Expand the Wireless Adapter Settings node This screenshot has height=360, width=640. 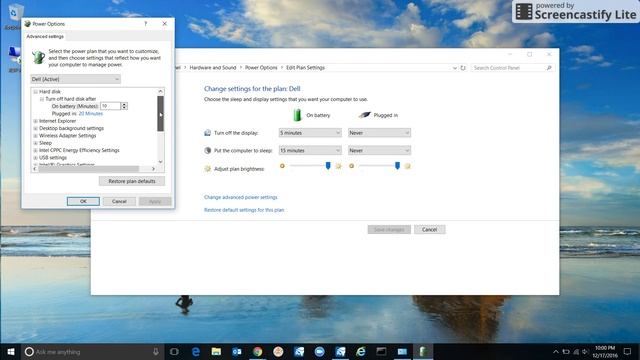pyautogui.click(x=36, y=136)
